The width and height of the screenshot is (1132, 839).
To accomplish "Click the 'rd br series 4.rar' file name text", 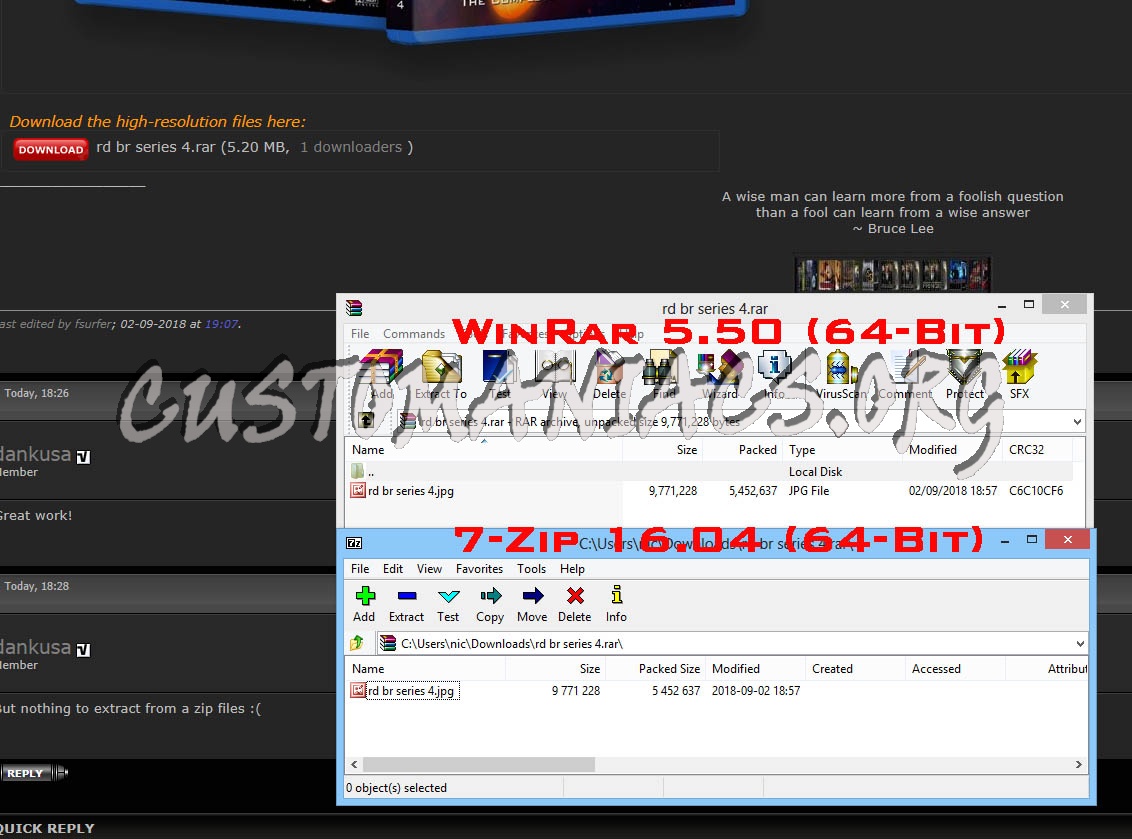I will [x=156, y=147].
